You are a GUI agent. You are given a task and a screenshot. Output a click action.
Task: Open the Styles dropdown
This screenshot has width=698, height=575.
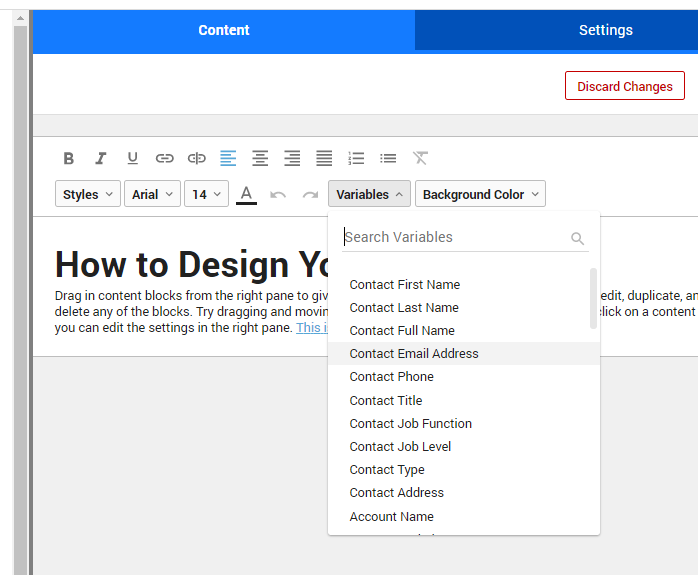pyautogui.click(x=88, y=194)
